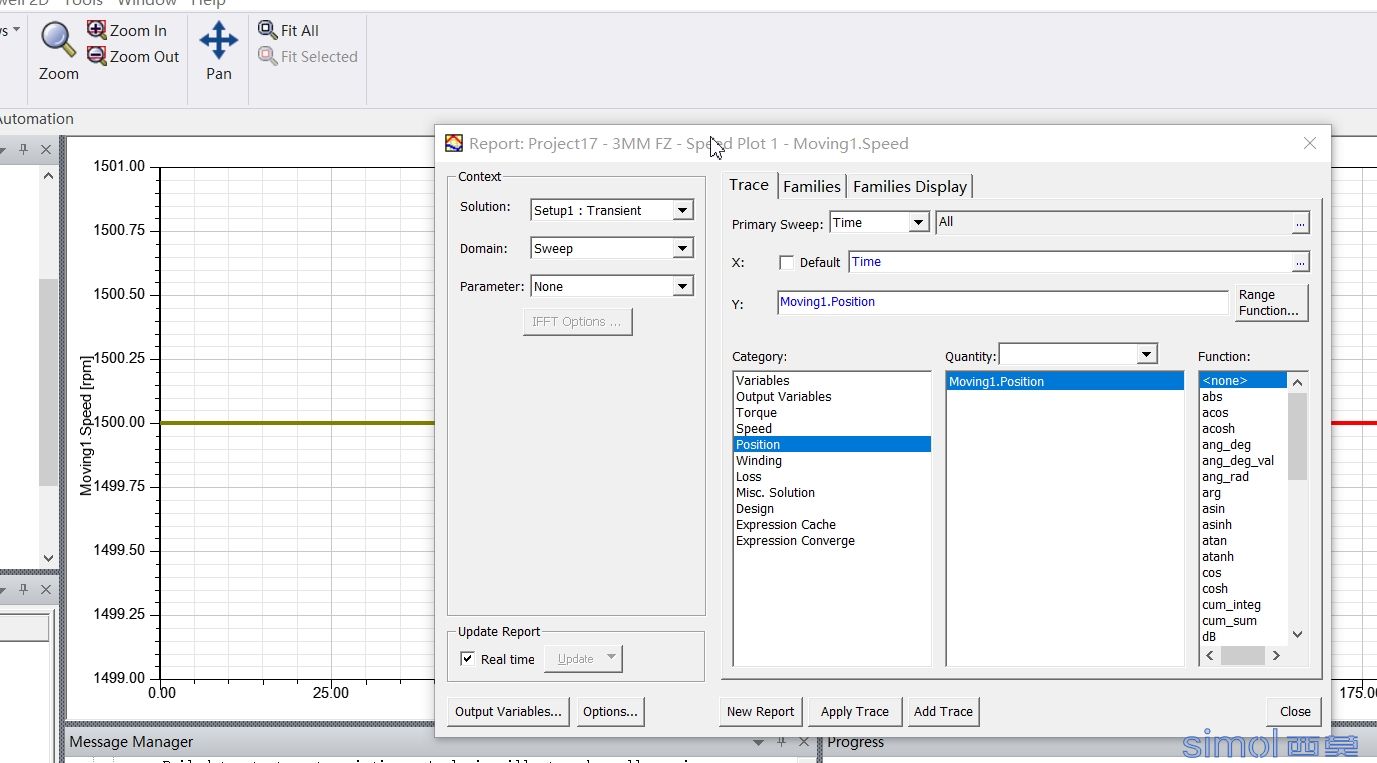Open the Parameter dropdown

tap(682, 286)
